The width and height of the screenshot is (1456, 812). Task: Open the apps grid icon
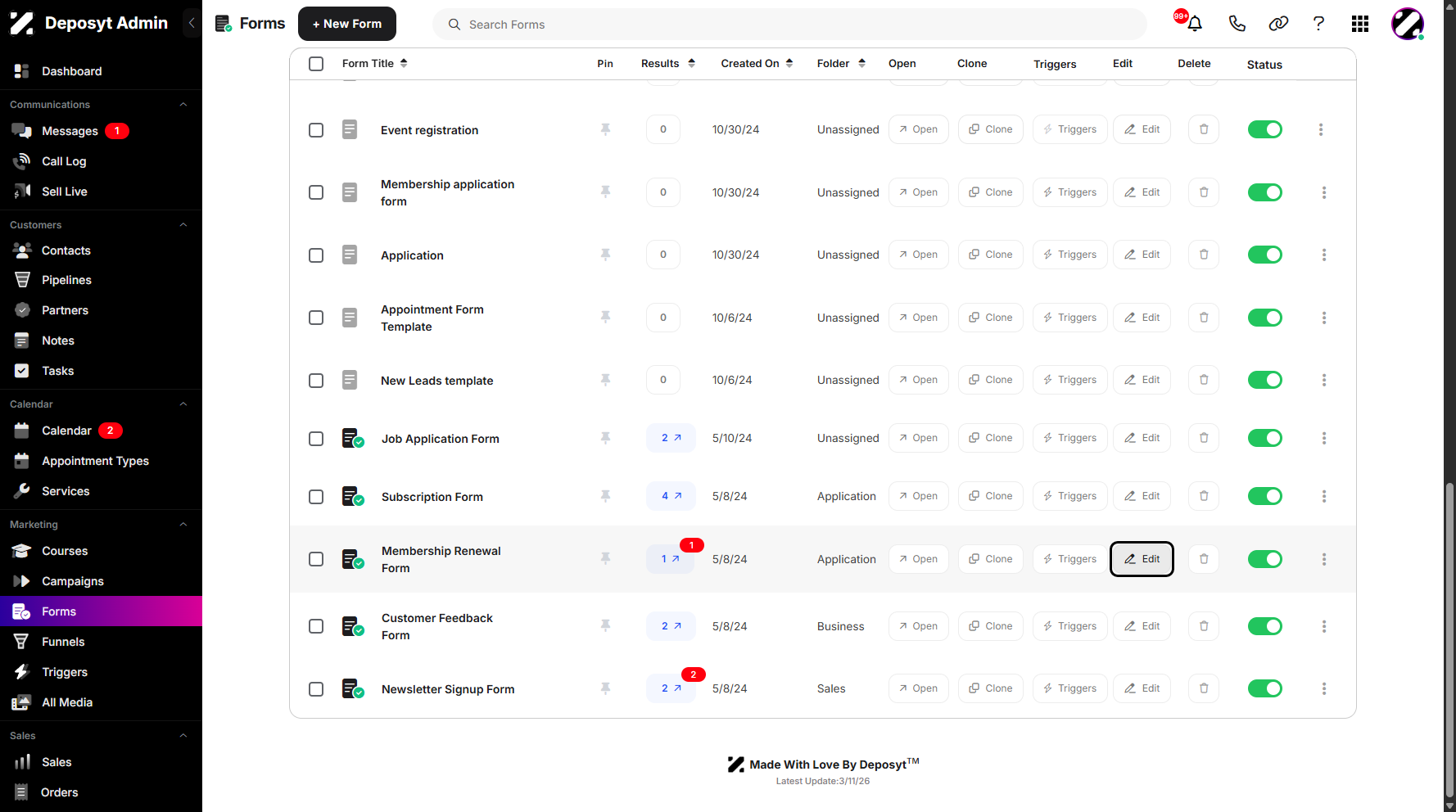point(1360,24)
